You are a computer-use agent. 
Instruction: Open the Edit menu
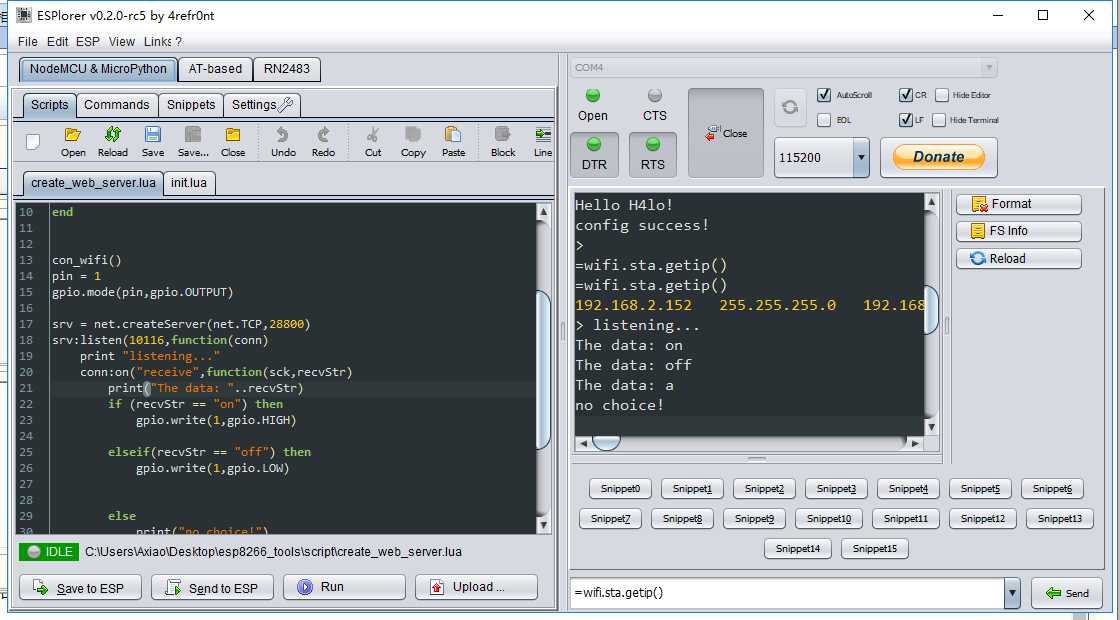[x=58, y=41]
